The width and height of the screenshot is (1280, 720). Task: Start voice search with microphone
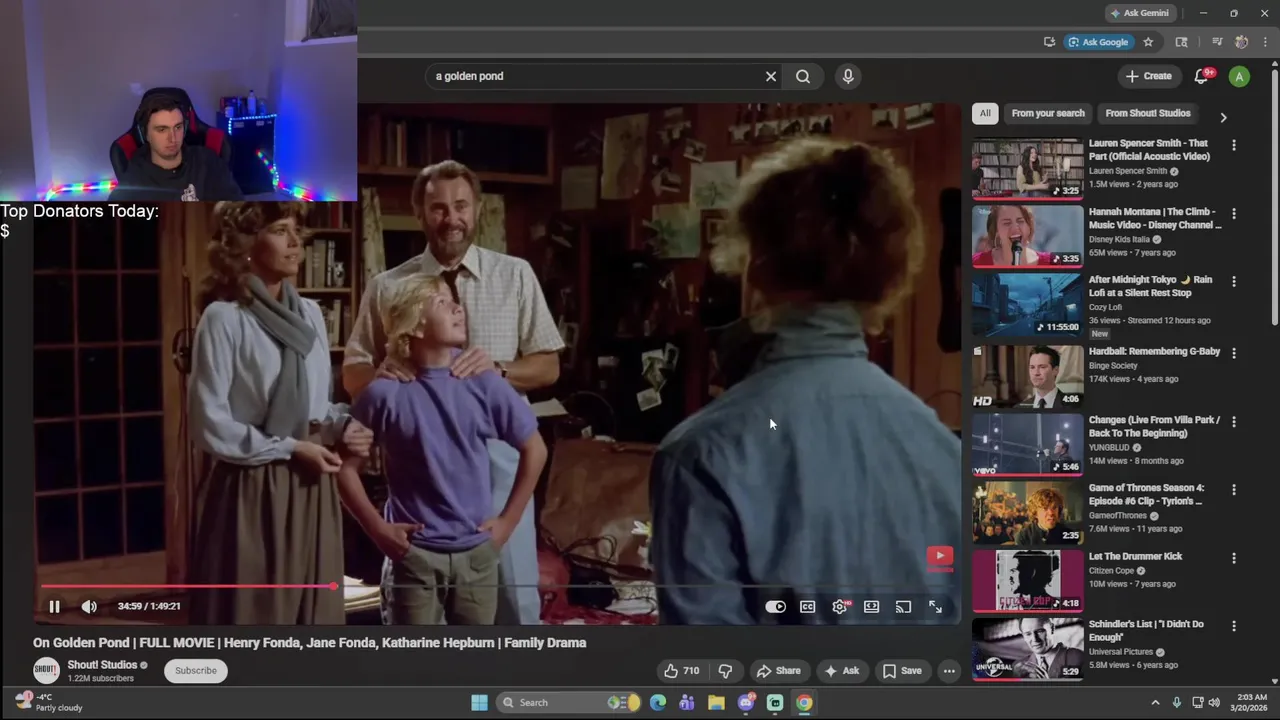coord(848,76)
